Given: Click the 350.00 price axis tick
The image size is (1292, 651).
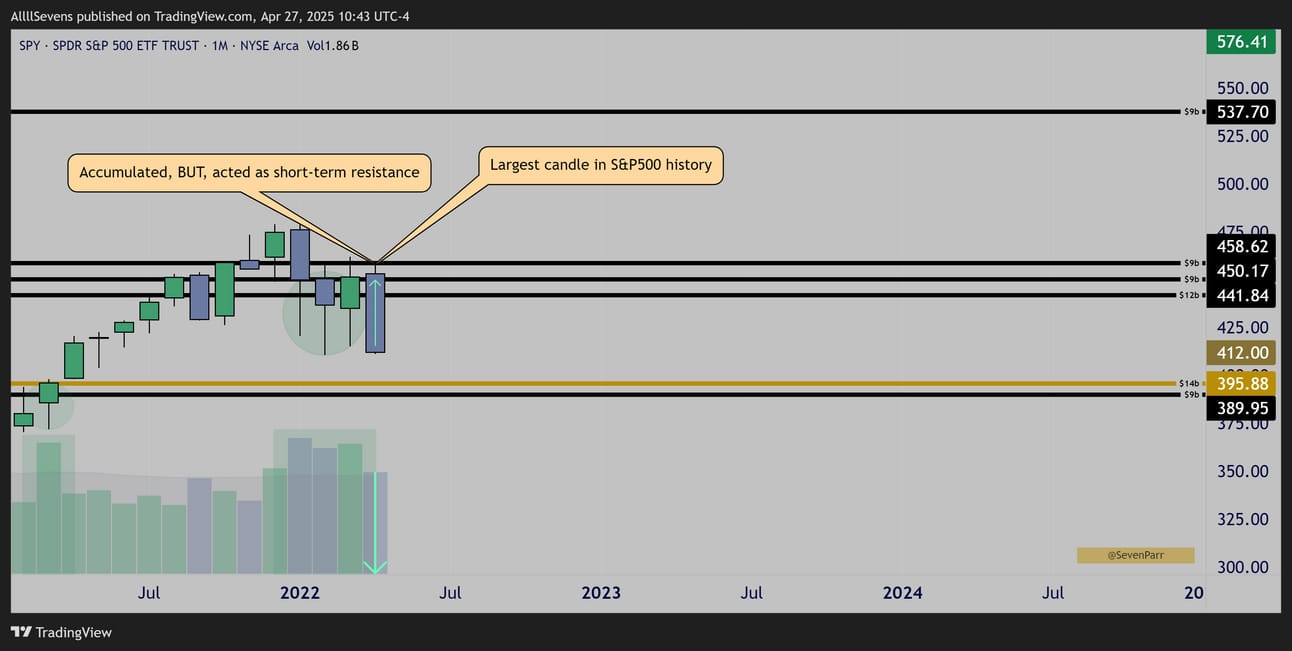Looking at the screenshot, I should click(x=1241, y=471).
